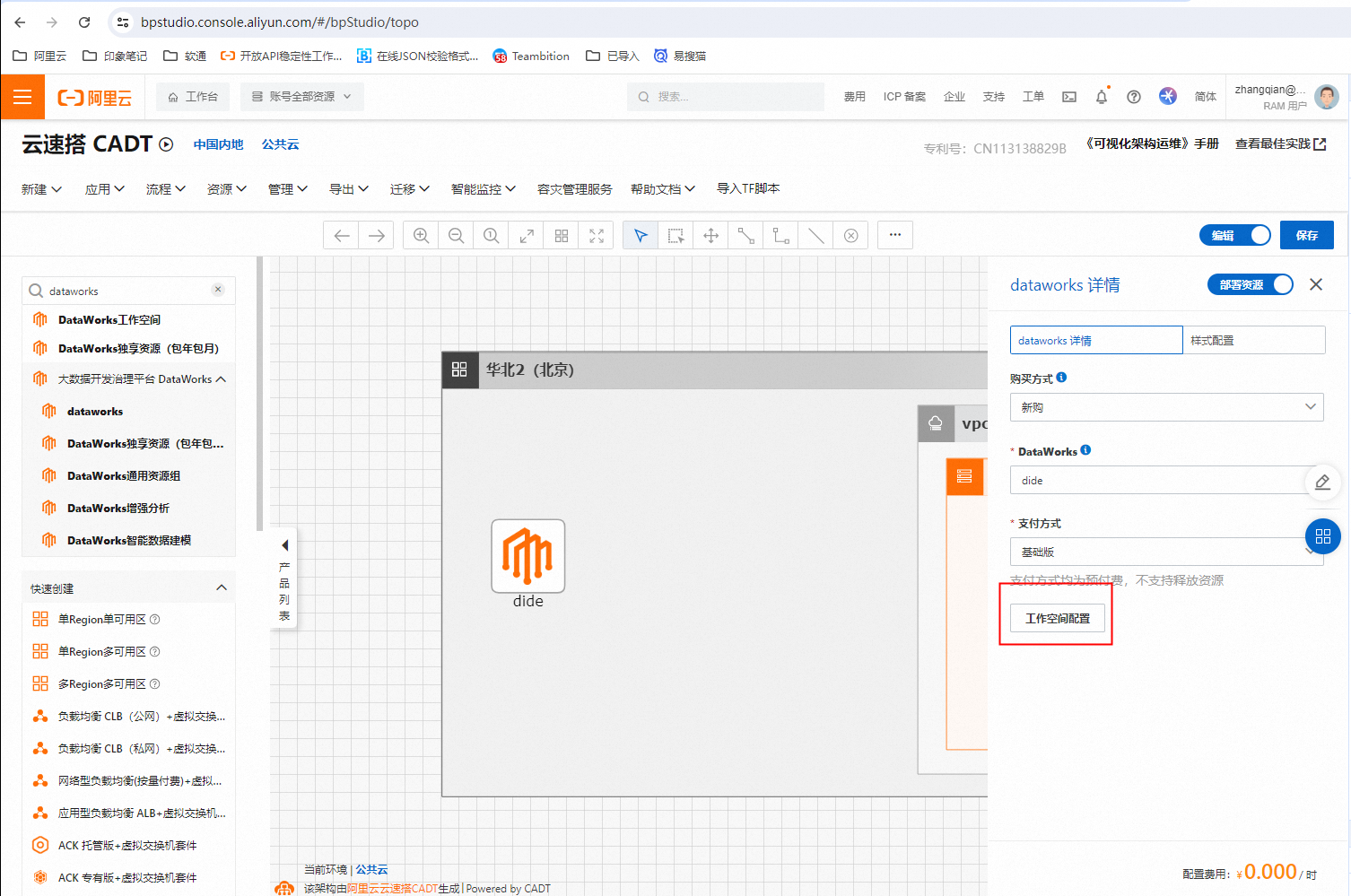
Task: Reset zoom to 1:1 with magnifier icon
Action: 491,236
